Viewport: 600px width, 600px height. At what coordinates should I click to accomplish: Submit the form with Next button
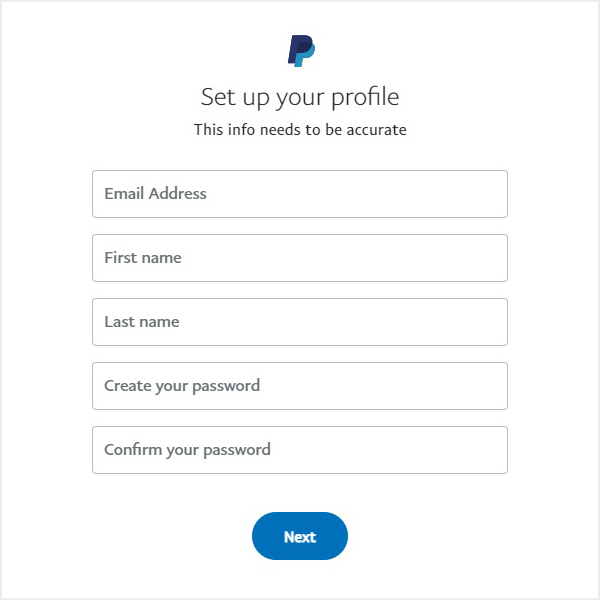point(300,536)
